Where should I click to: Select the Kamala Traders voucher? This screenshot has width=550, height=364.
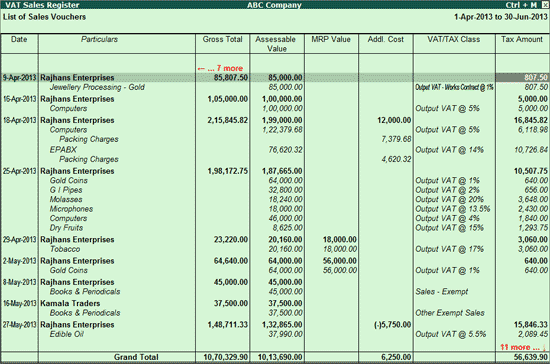[x=275, y=303]
